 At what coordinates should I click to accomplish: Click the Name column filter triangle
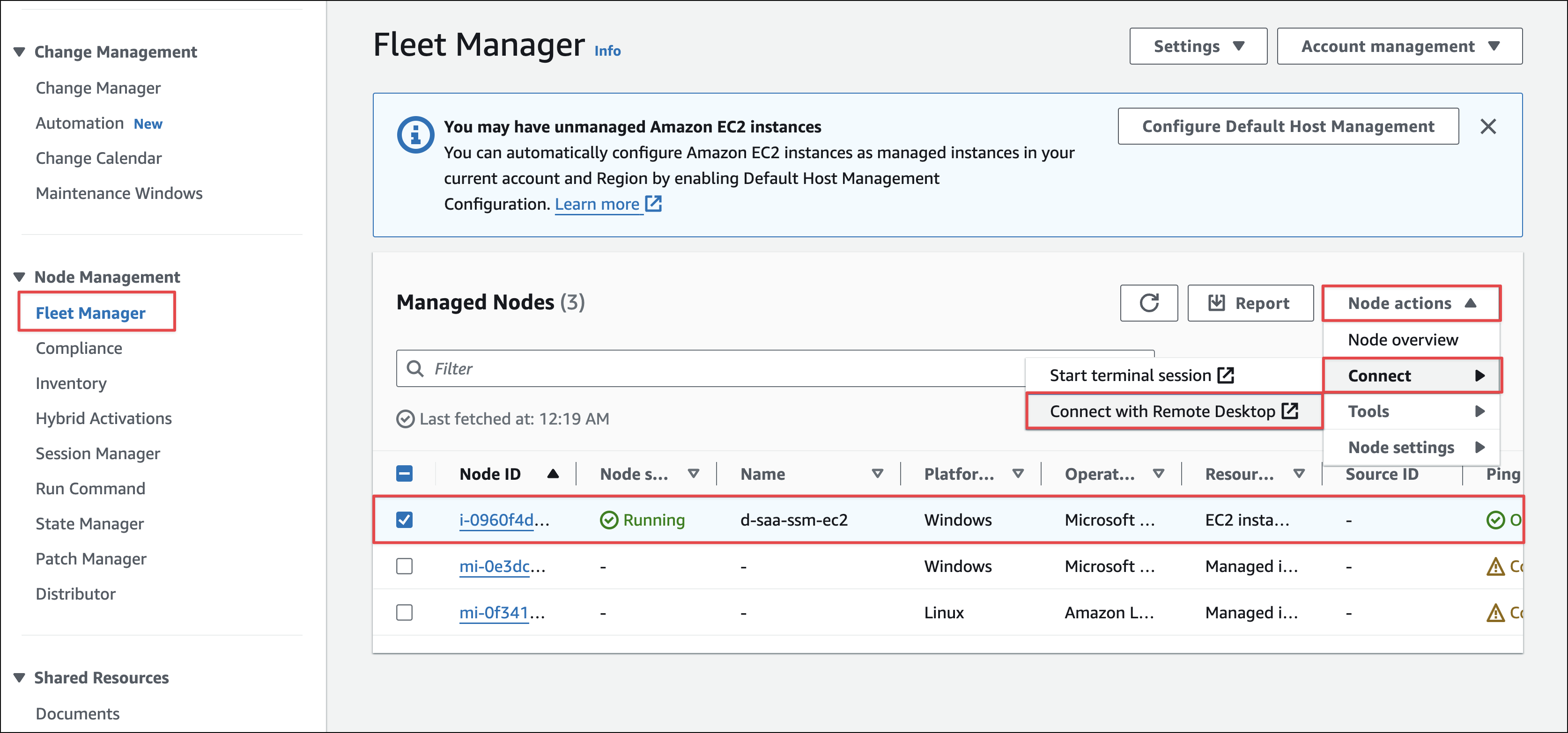pos(877,474)
